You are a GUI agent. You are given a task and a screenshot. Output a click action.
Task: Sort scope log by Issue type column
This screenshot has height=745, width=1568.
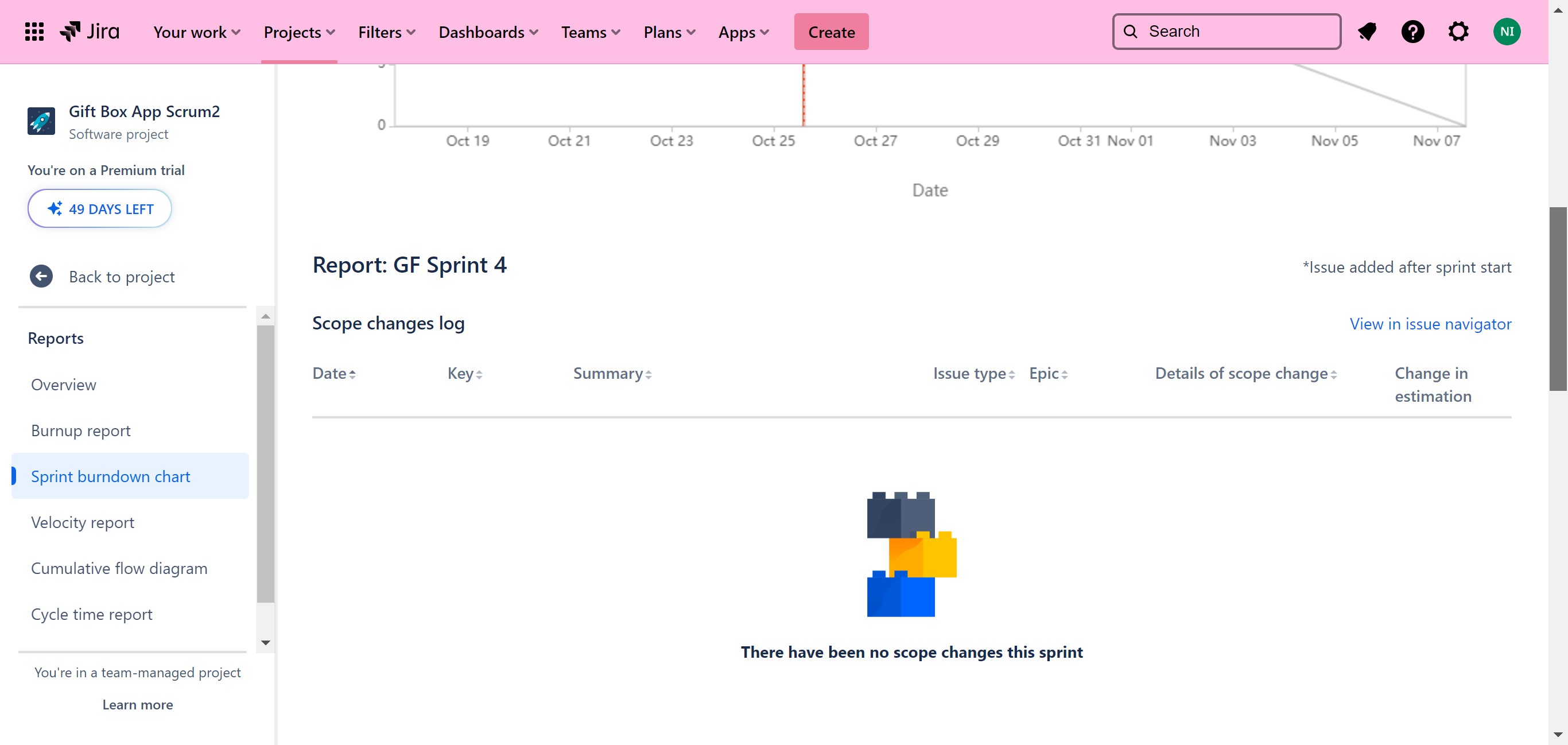click(x=973, y=374)
